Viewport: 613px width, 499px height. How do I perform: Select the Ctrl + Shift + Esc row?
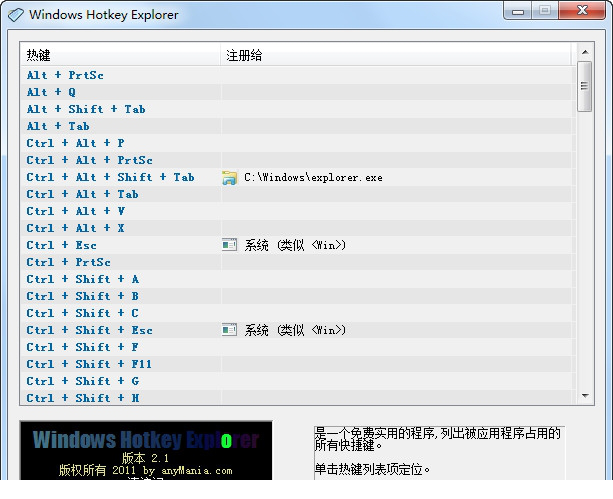click(x=298, y=330)
